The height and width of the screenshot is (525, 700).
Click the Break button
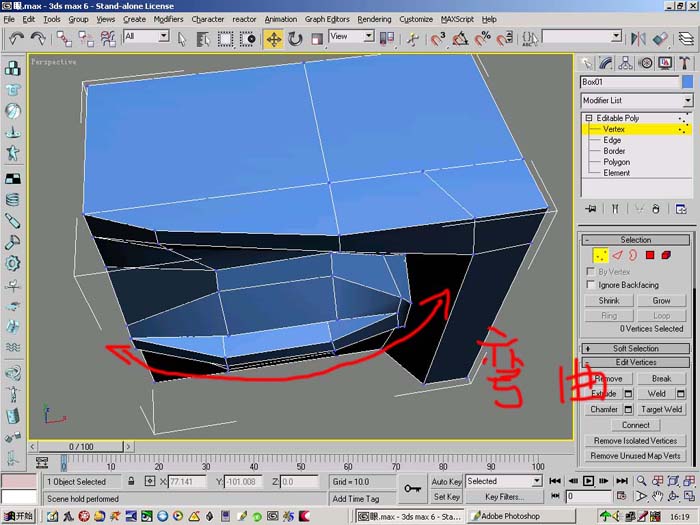click(x=661, y=379)
